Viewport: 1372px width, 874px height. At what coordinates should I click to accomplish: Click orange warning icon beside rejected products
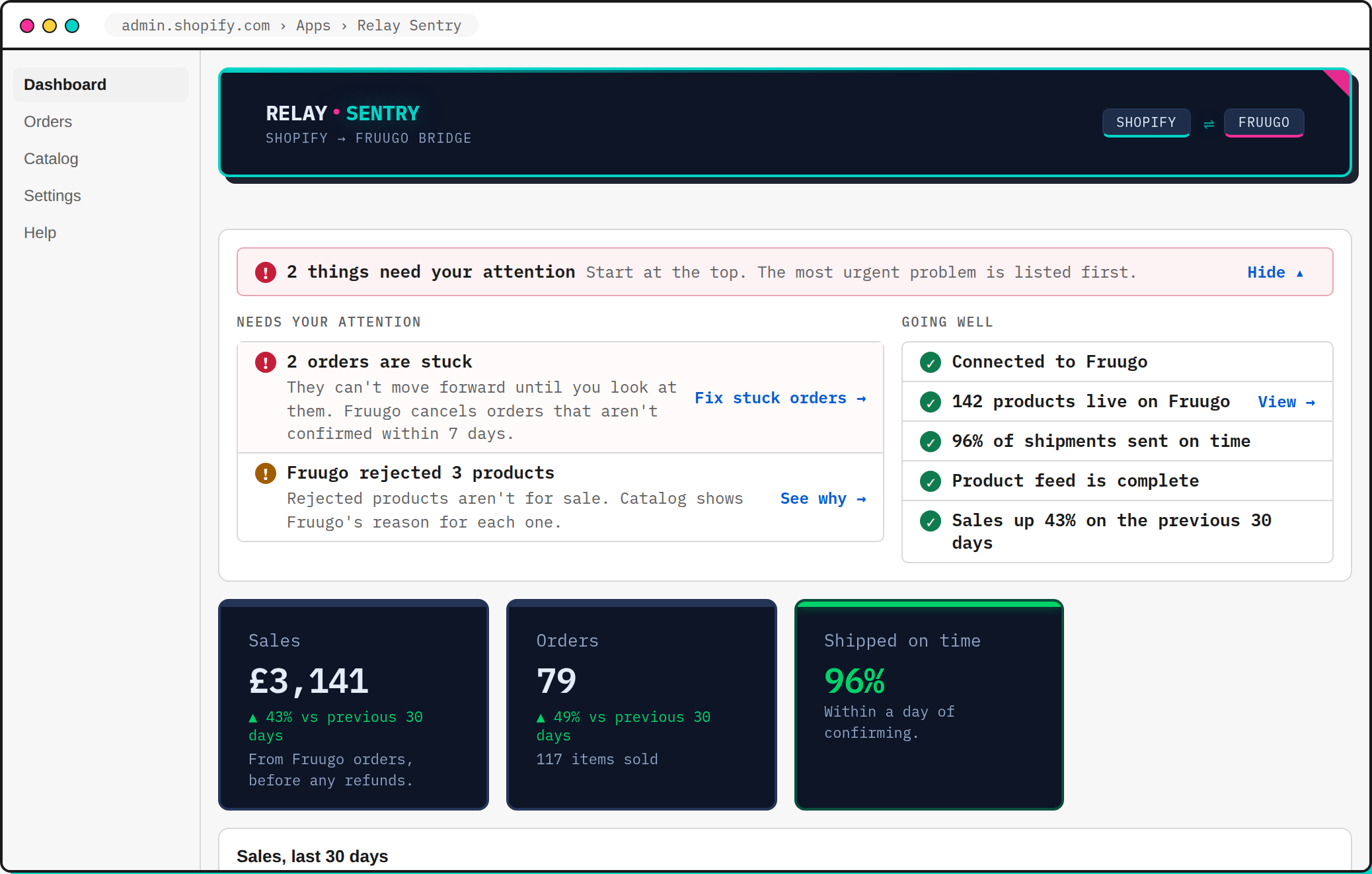[x=266, y=473]
